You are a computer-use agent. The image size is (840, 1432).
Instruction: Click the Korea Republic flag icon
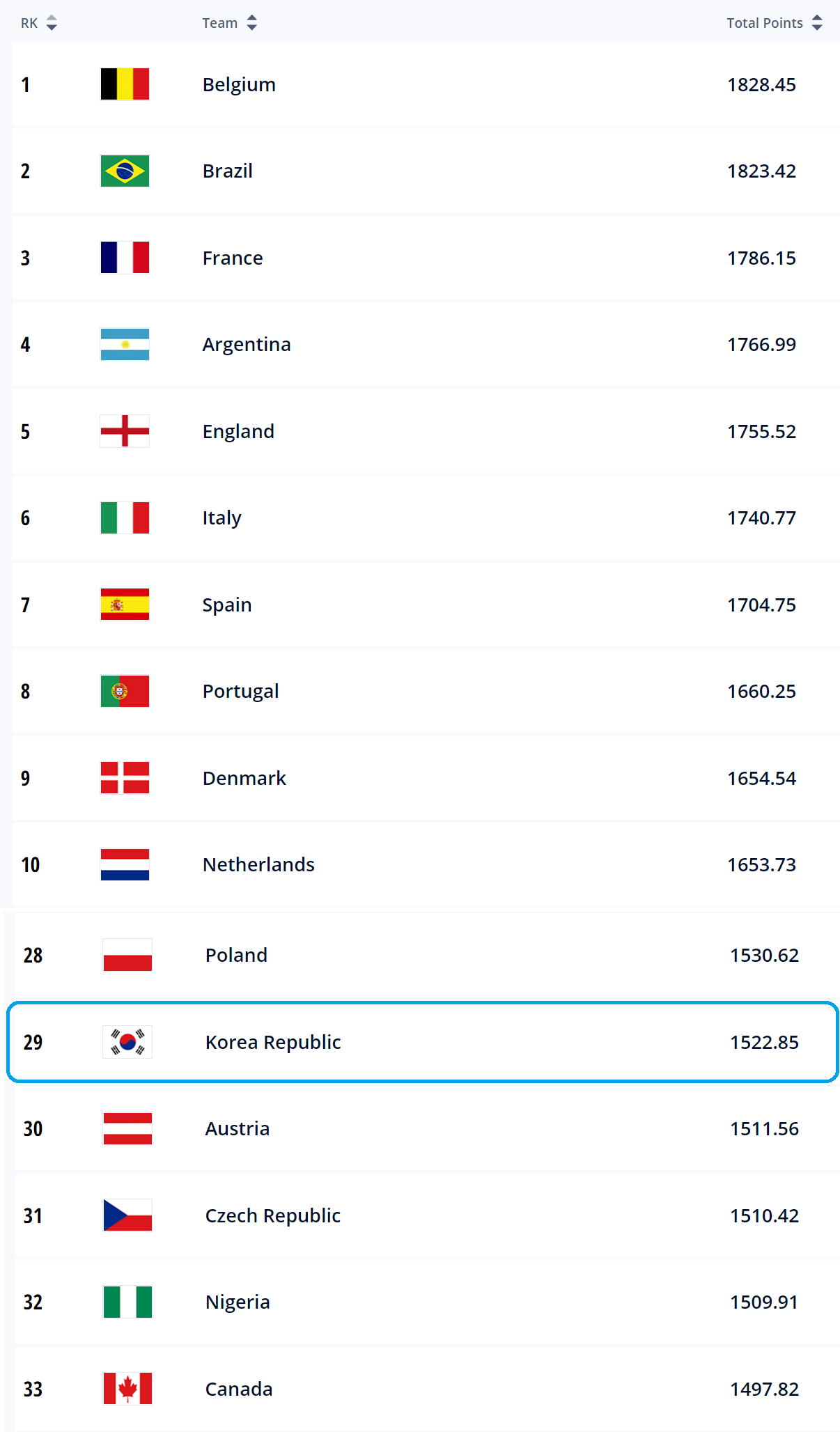point(127,1043)
